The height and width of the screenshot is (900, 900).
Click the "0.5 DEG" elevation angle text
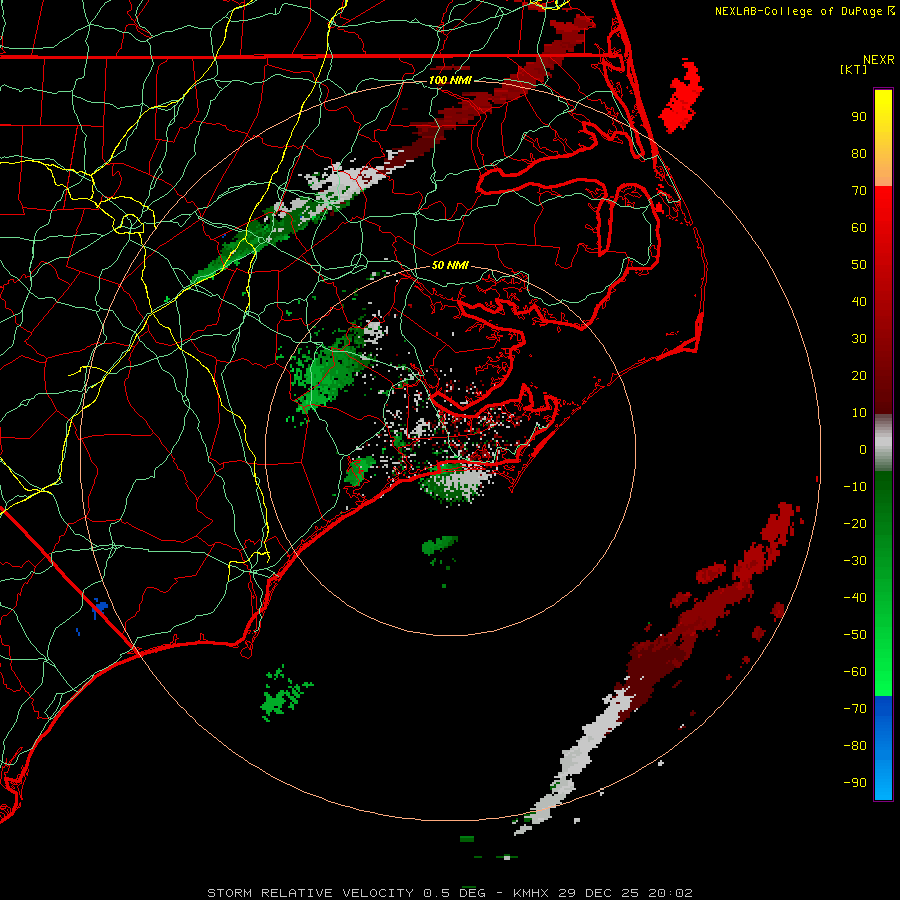tap(454, 893)
